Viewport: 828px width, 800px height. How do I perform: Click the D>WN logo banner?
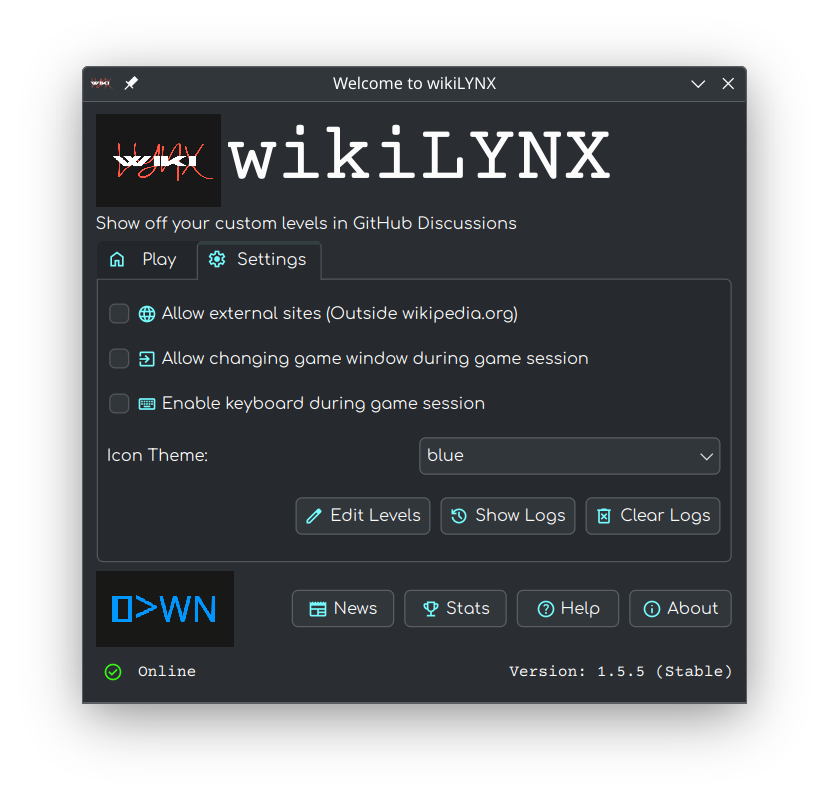(165, 608)
